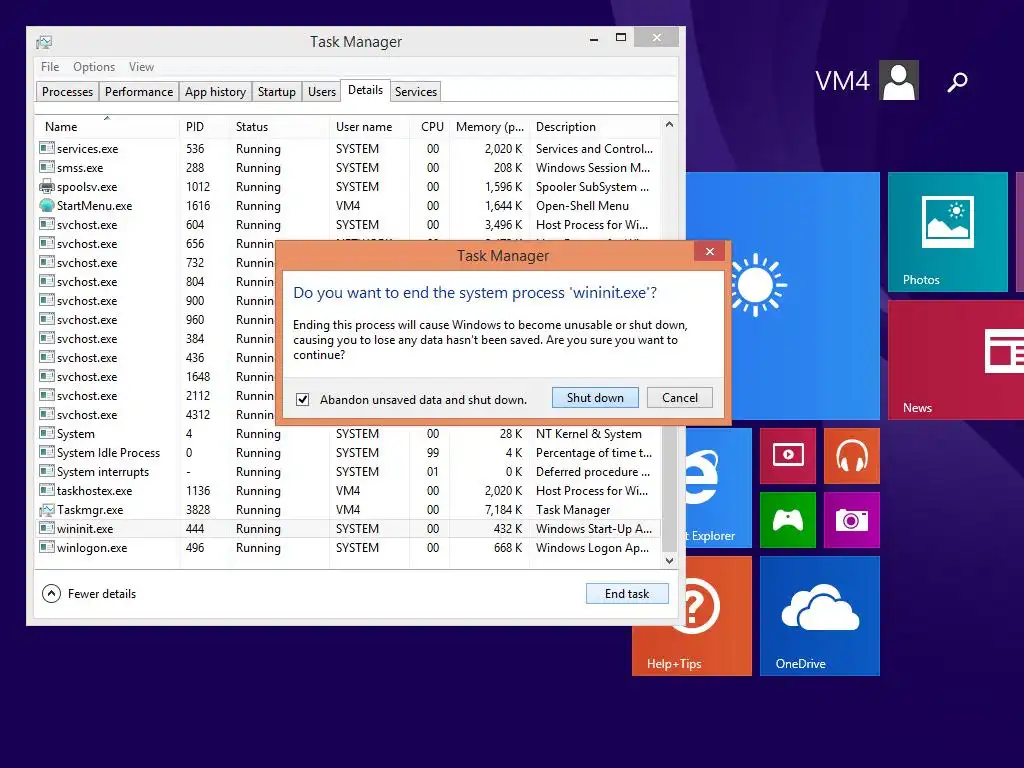Click the Taskmgr.exe process icon
Viewport: 1024px width, 768px height.
[x=46, y=509]
